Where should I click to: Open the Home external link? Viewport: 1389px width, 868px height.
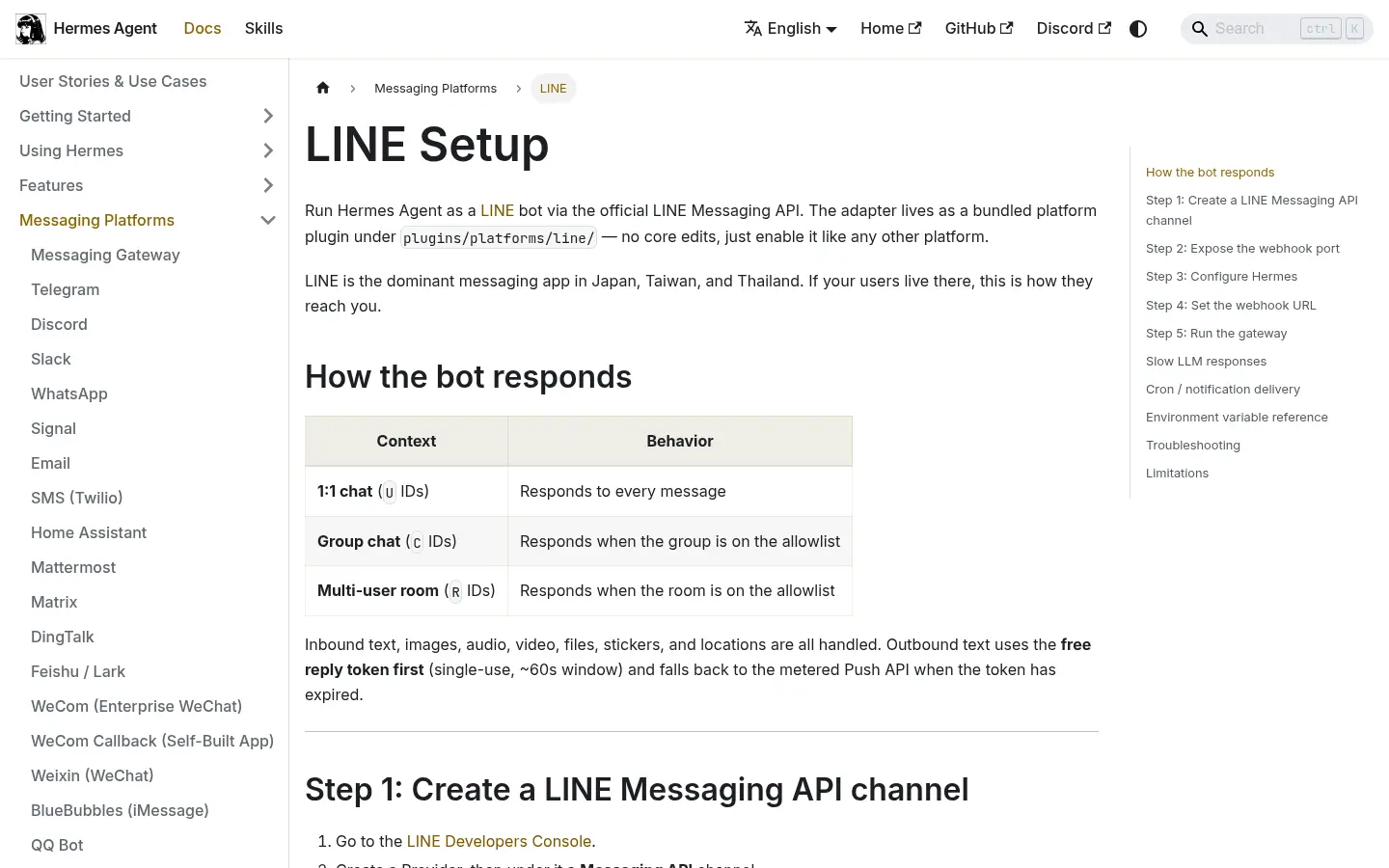pyautogui.click(x=891, y=29)
